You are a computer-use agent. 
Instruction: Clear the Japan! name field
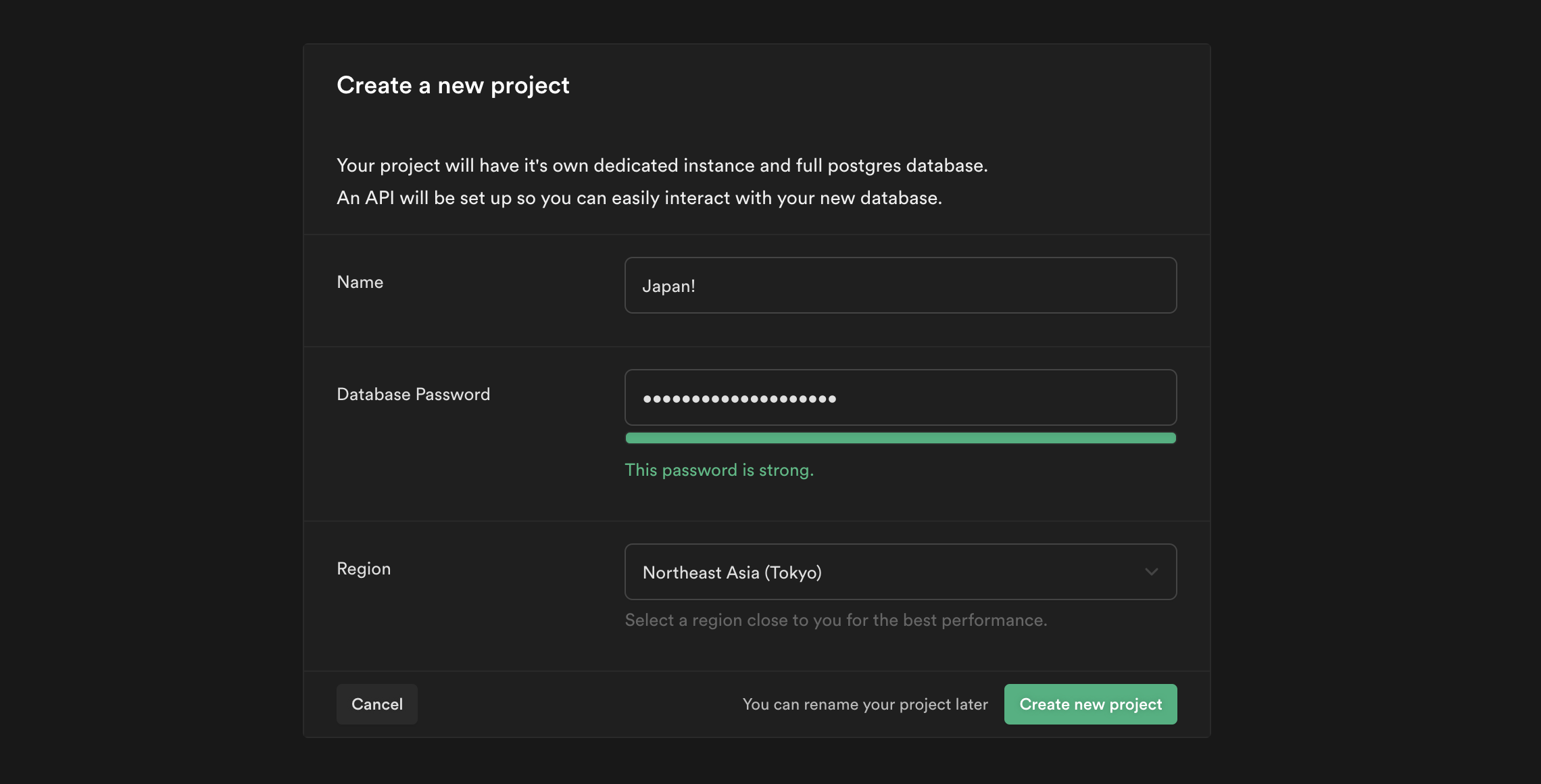click(900, 284)
